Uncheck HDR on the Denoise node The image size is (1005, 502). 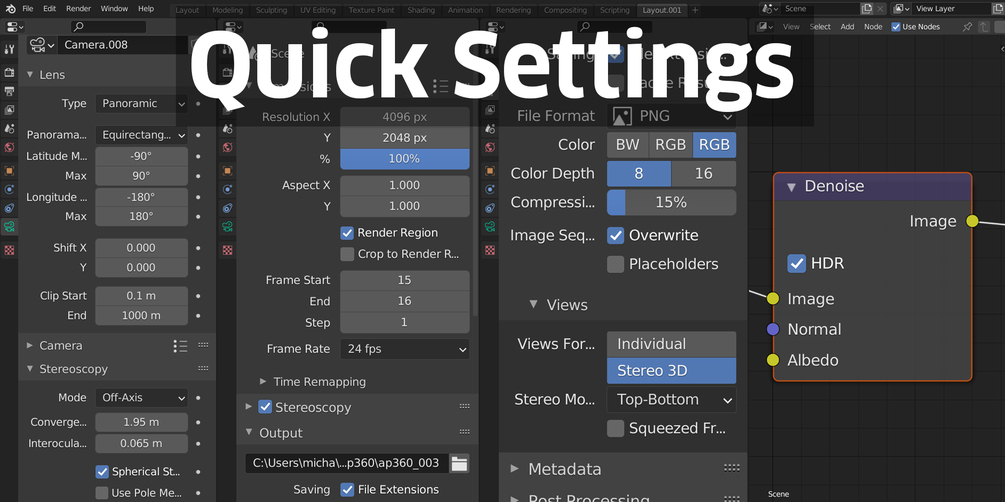coord(797,263)
